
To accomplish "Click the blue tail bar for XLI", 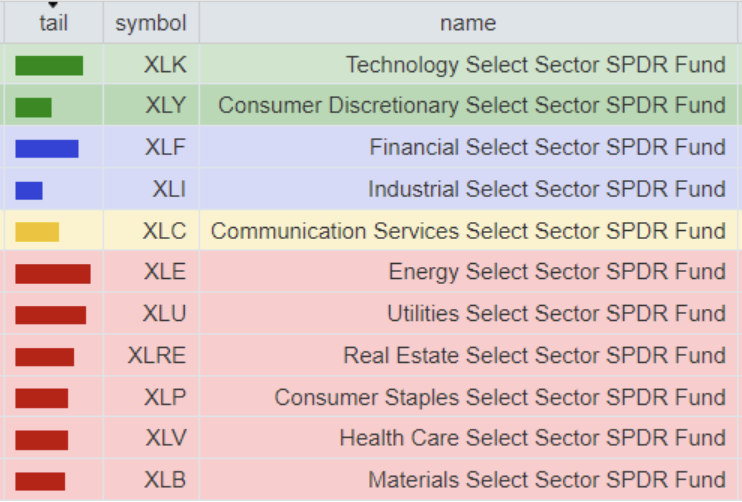I will (x=29, y=190).
